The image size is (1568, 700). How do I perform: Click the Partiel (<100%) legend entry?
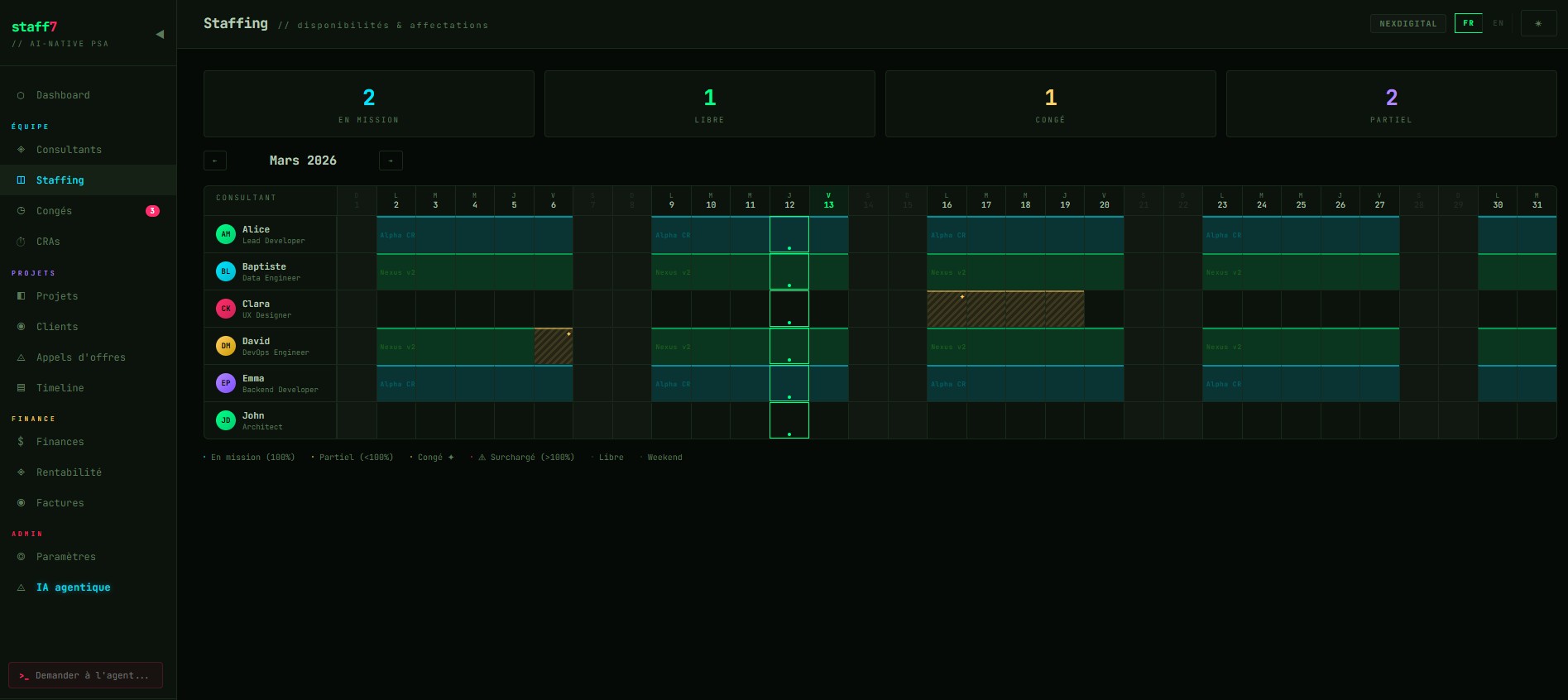pyautogui.click(x=352, y=458)
